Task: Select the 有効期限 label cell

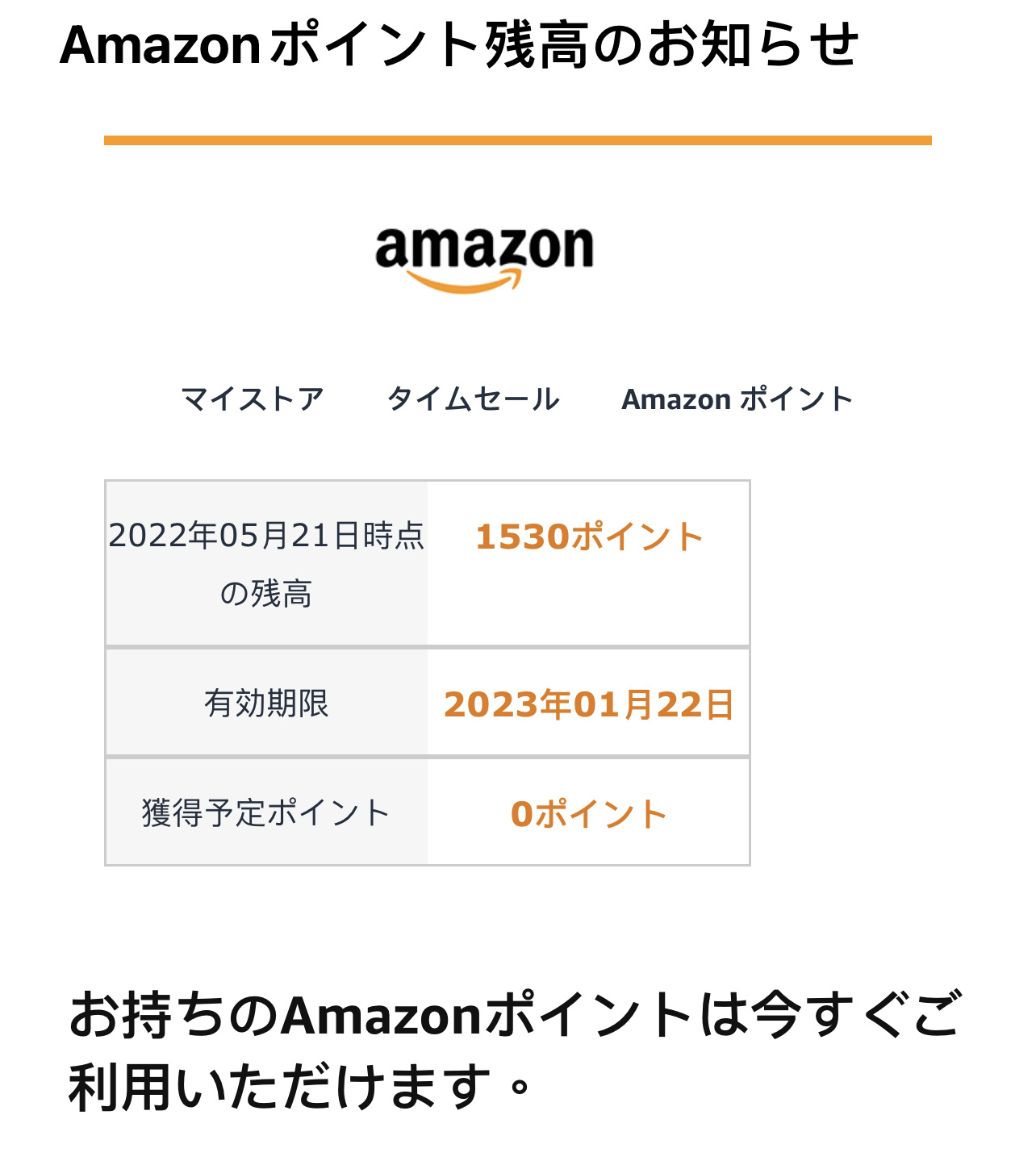Action: [x=266, y=704]
